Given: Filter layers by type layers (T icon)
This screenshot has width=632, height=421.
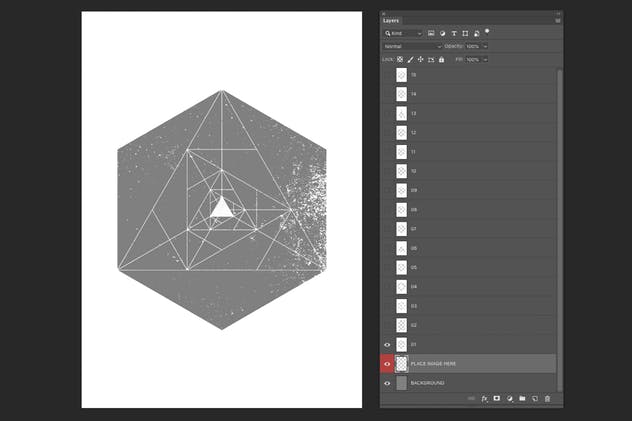Looking at the screenshot, I should click(x=454, y=33).
